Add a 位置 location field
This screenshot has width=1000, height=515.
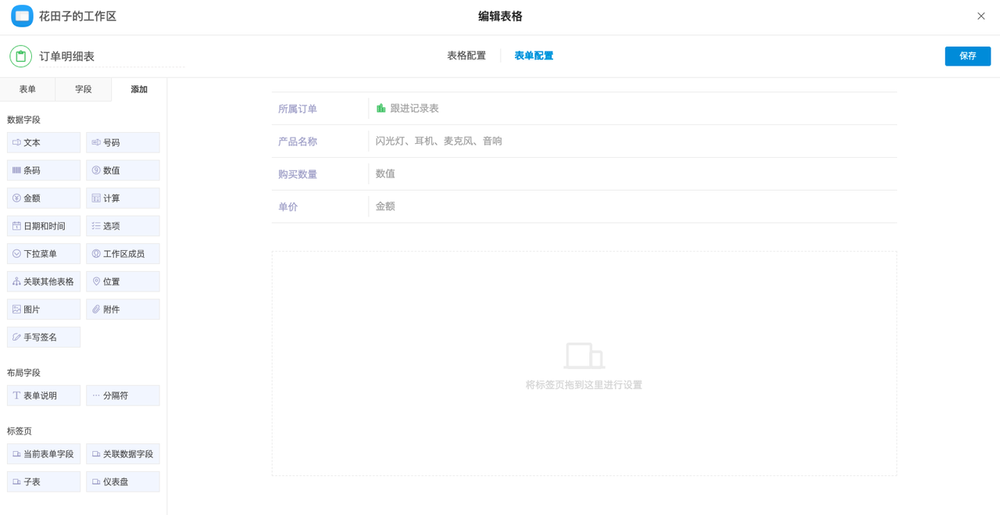tap(122, 282)
